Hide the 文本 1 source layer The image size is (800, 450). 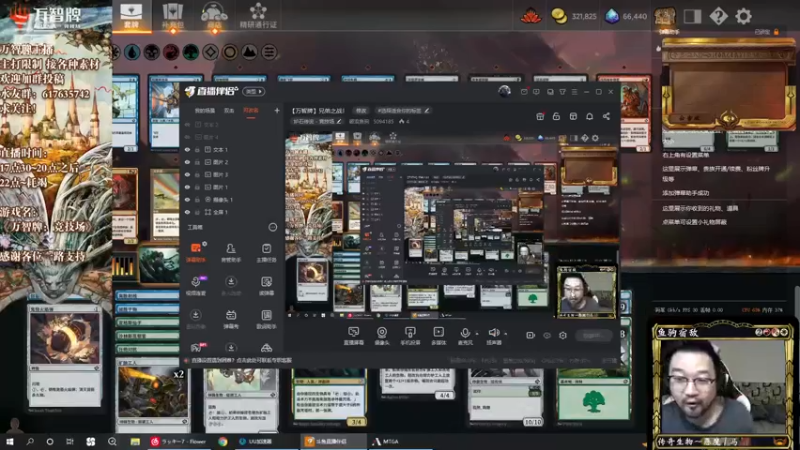[187, 150]
